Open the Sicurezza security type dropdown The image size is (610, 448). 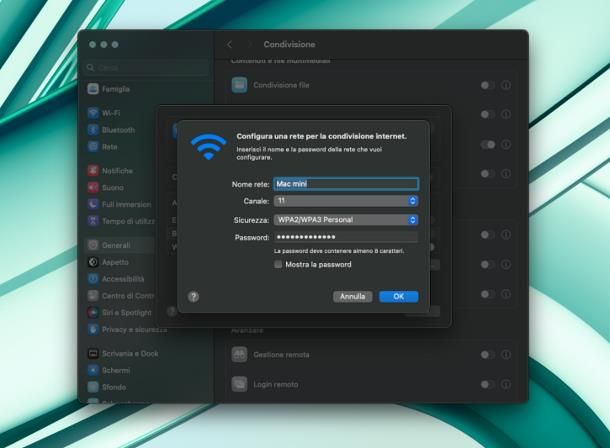[x=346, y=220]
